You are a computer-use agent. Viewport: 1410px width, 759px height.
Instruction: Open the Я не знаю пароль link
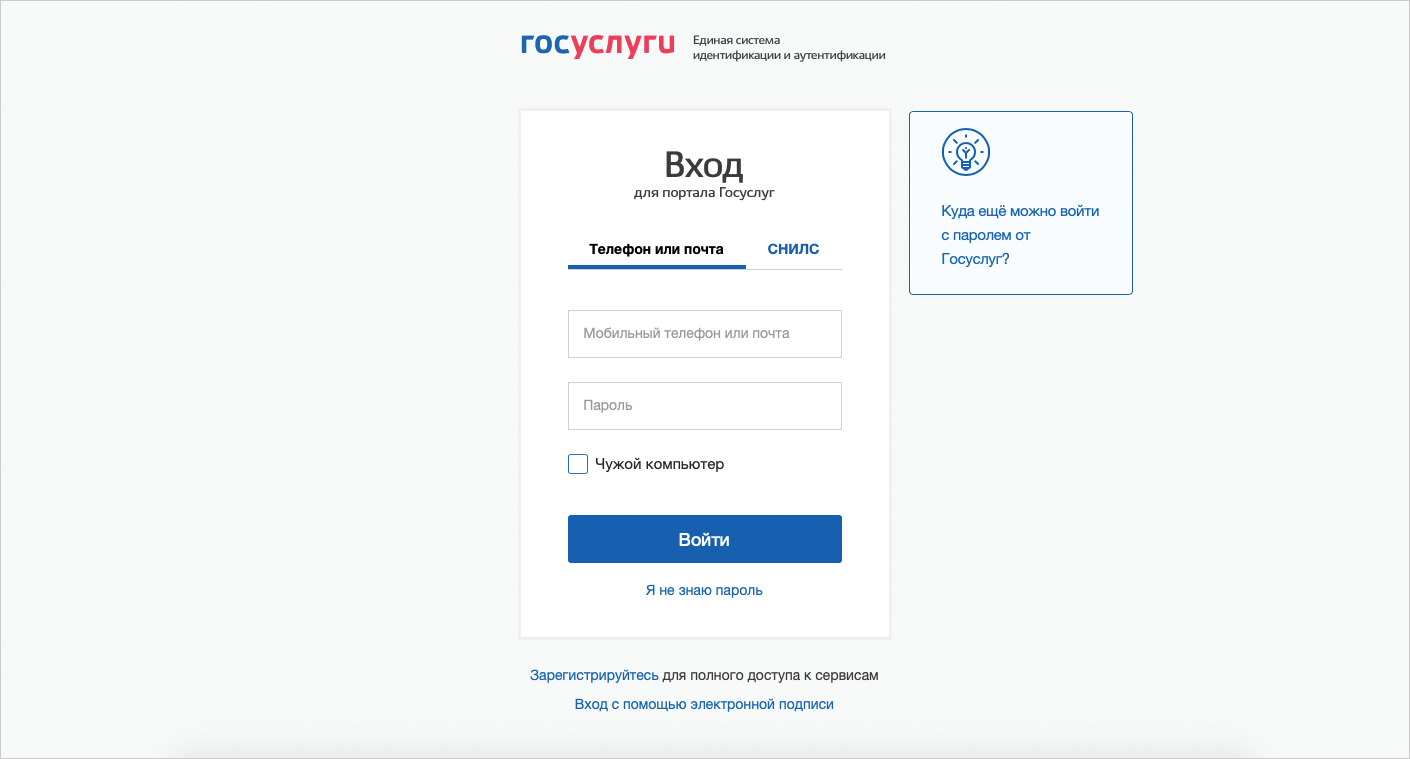[704, 590]
